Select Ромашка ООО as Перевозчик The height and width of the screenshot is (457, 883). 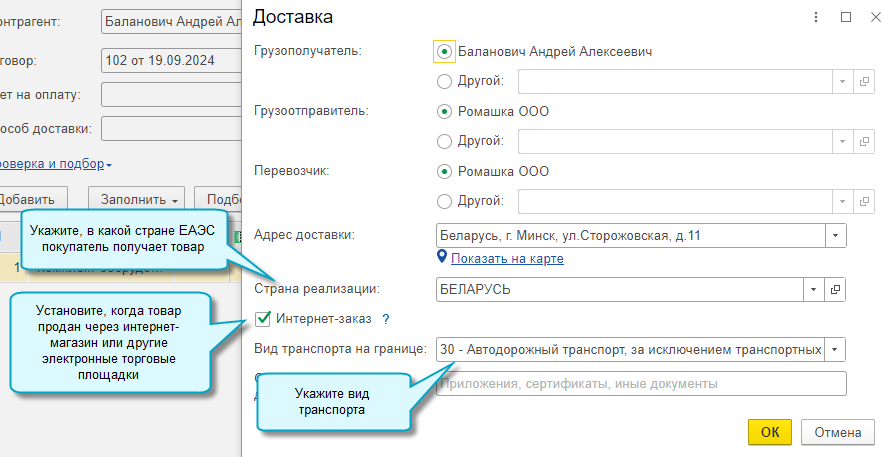445,171
